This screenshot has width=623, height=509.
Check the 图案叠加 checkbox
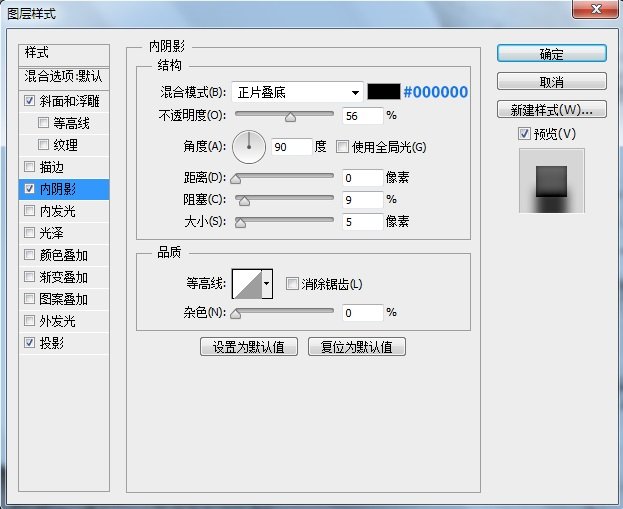[x=29, y=298]
